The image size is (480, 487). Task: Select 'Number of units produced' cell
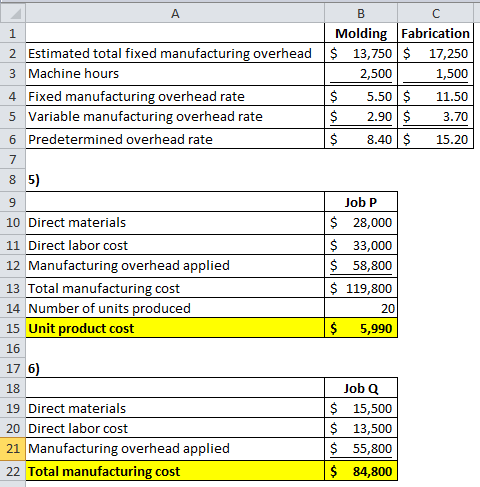[x=175, y=308]
